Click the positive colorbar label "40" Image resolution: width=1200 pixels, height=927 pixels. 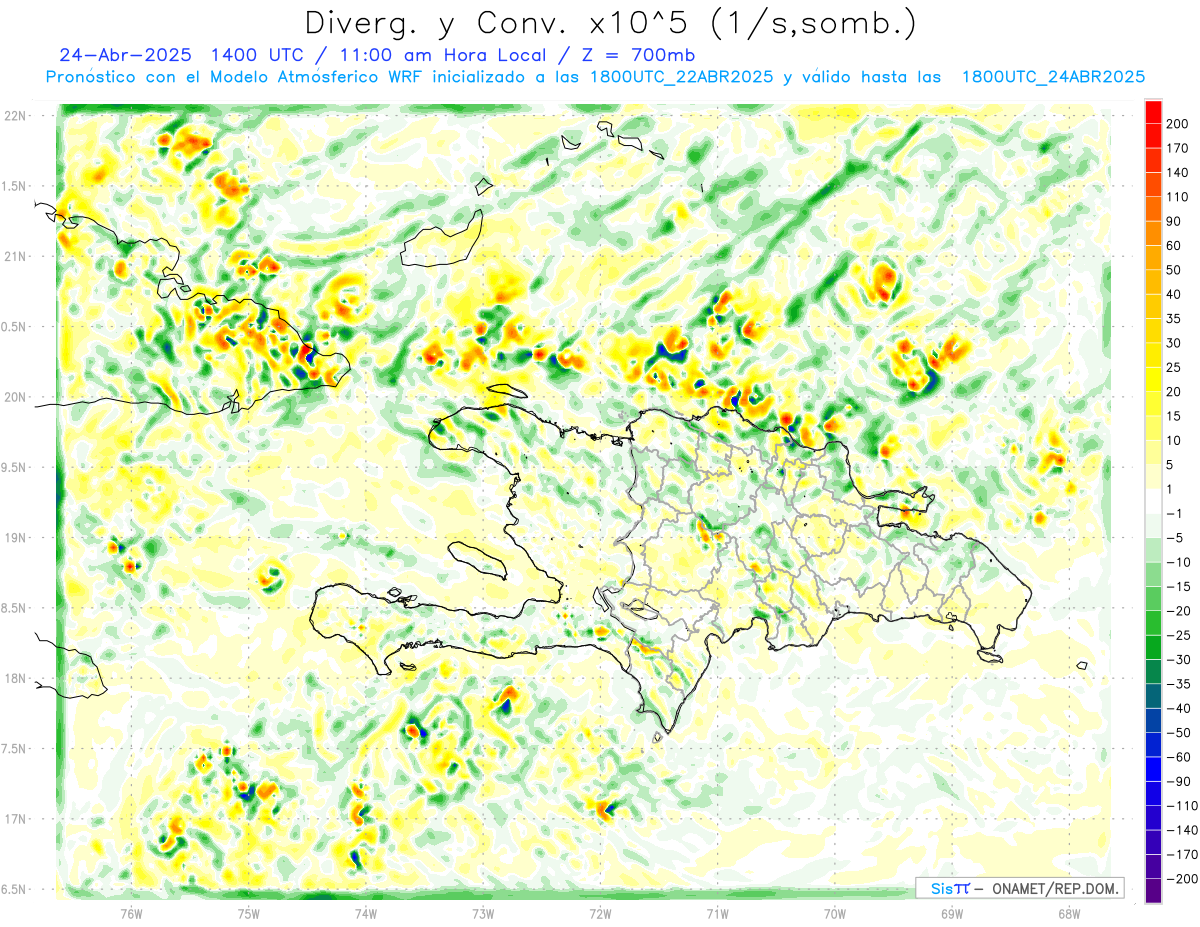(x=1174, y=294)
